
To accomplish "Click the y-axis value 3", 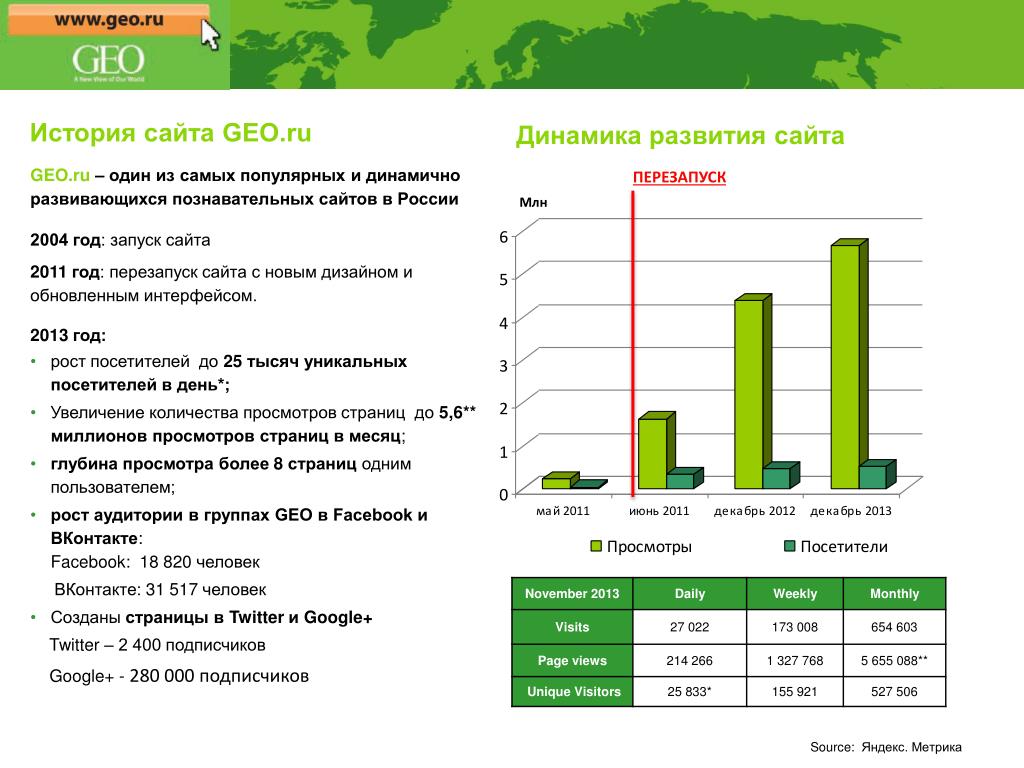I will (504, 366).
